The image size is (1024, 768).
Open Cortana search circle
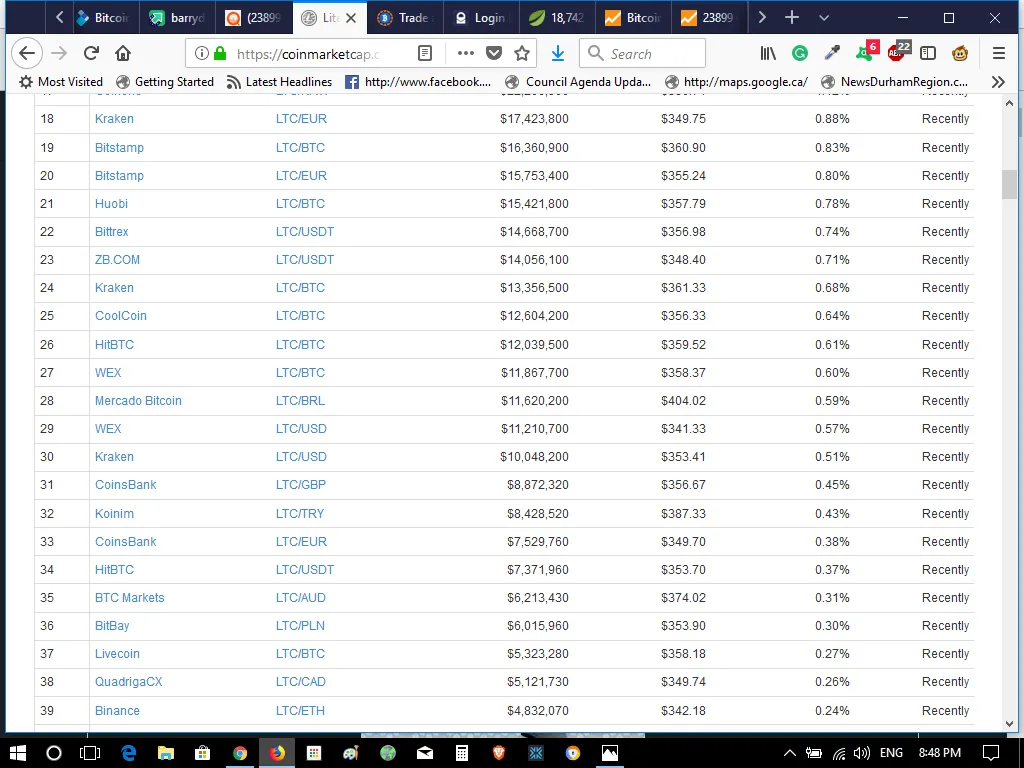click(54, 753)
